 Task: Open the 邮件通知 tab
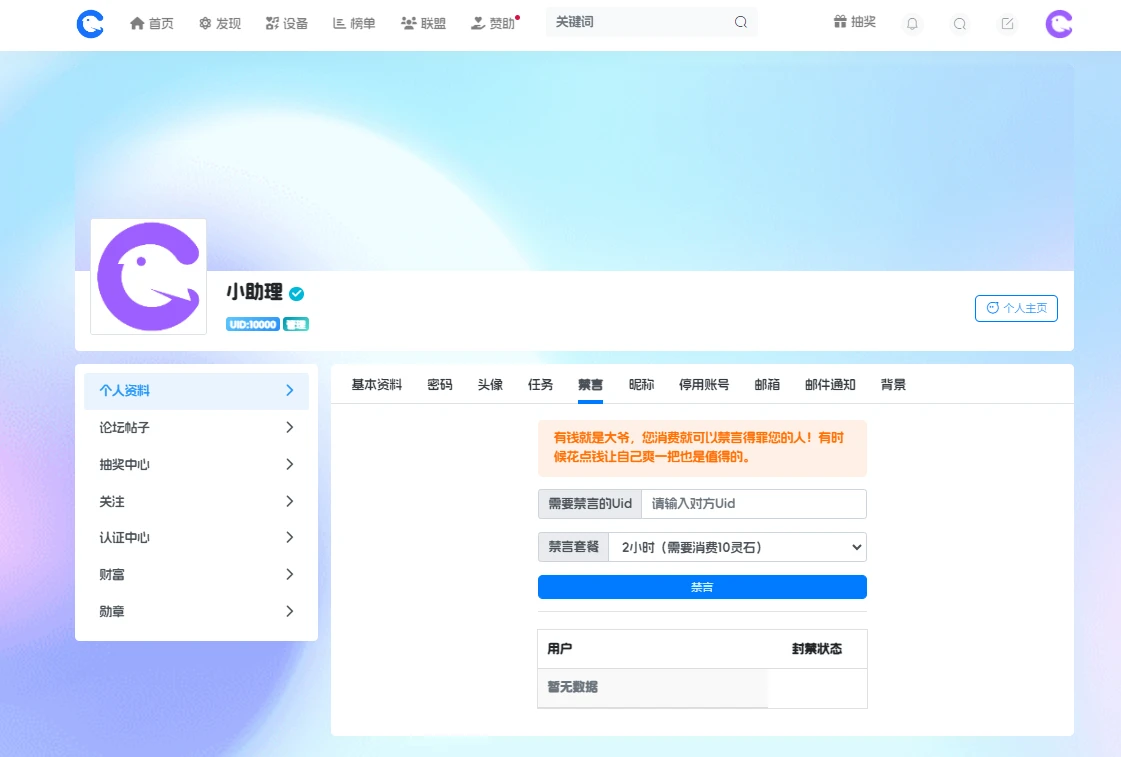830,385
